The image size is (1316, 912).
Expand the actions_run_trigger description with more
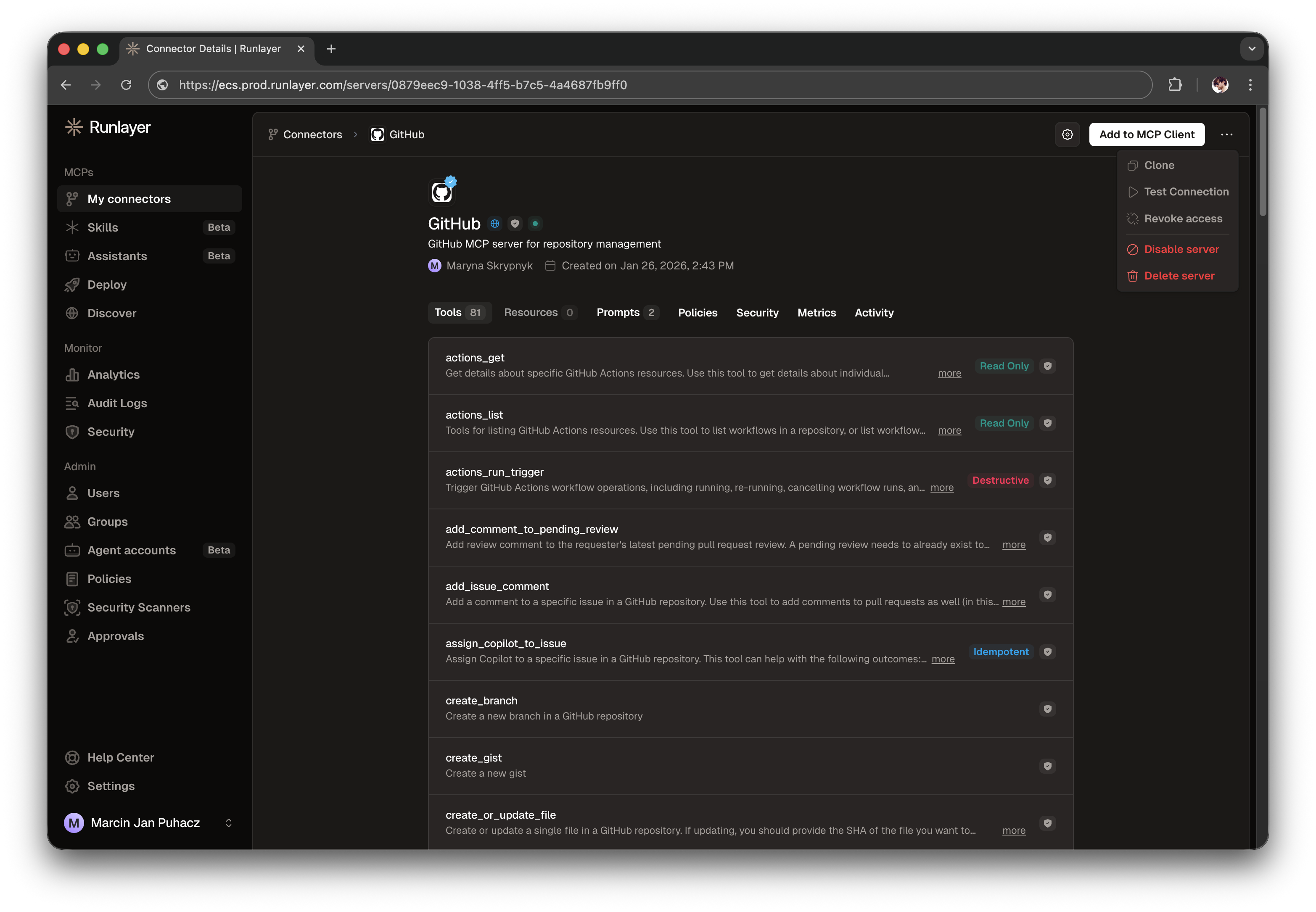tap(941, 488)
